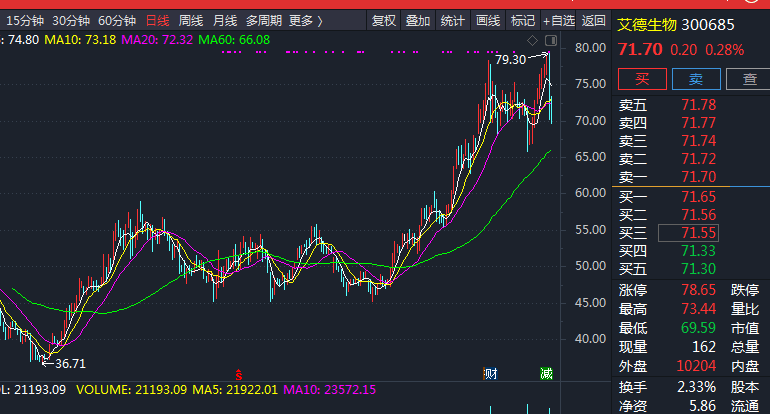Click the 叠加 overlay tool
The height and width of the screenshot is (414, 770).
click(418, 21)
